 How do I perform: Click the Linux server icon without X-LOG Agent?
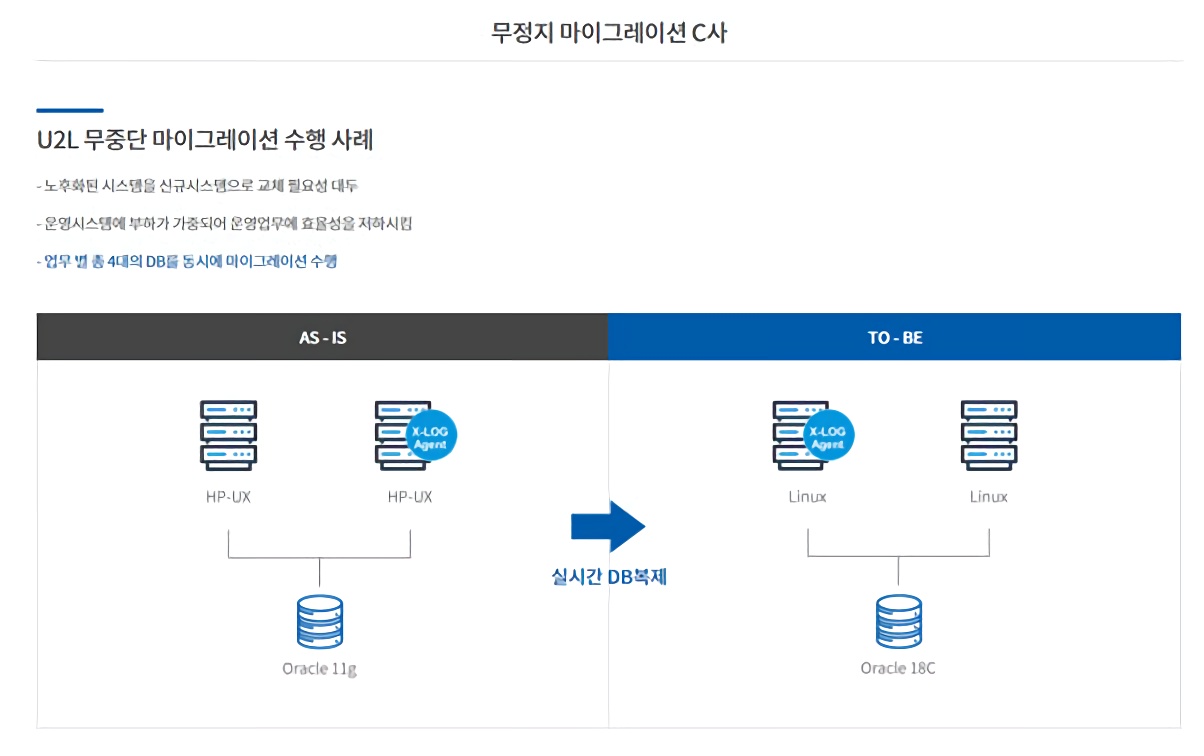point(988,435)
